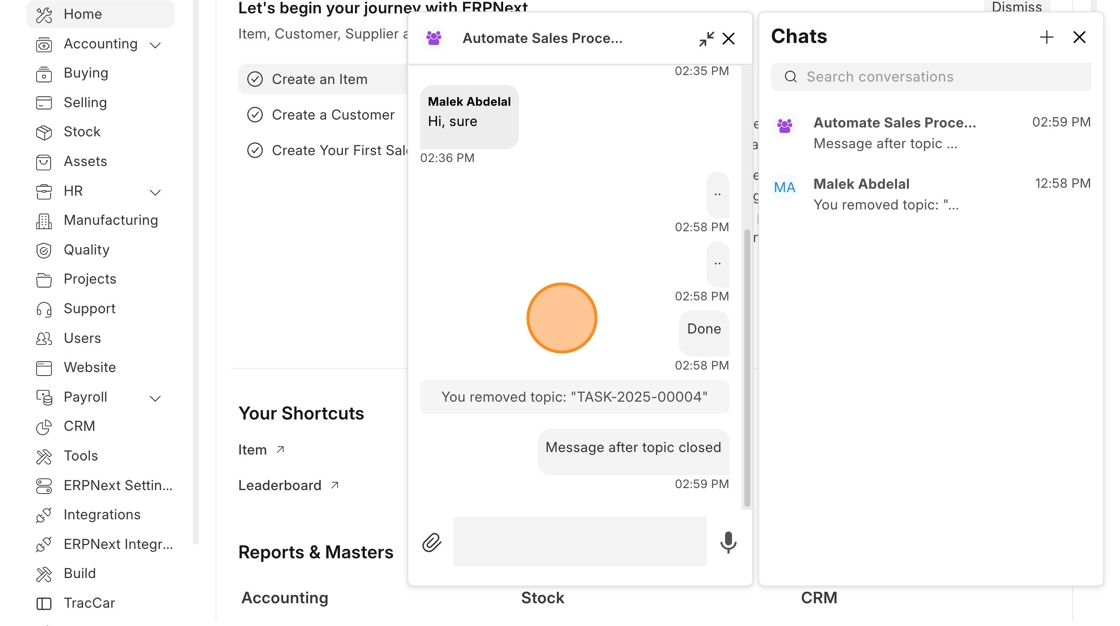Open the Support headset icon

point(44,309)
